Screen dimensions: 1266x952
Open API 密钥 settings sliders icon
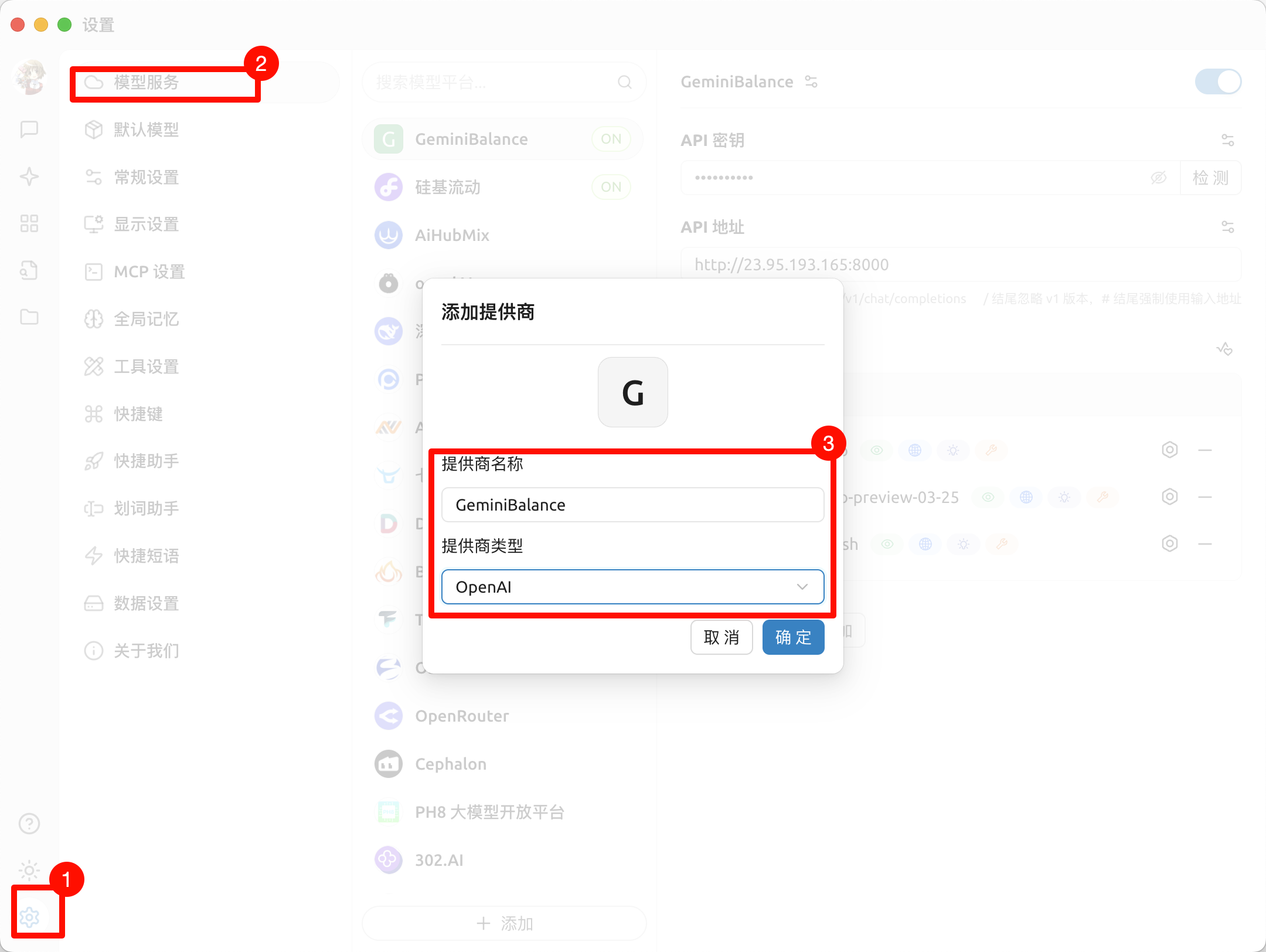point(1227,140)
